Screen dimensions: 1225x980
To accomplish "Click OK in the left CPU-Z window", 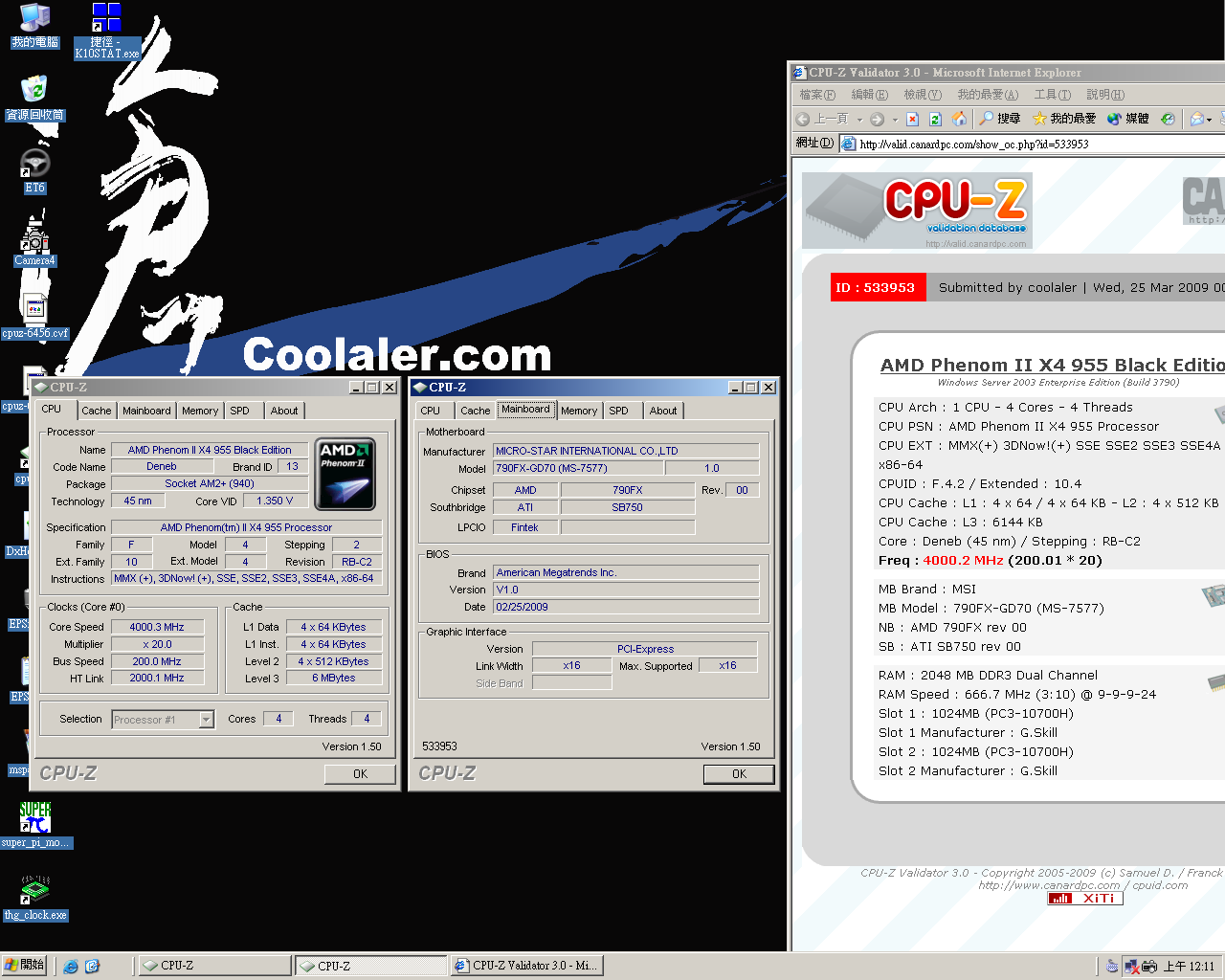I will [360, 774].
